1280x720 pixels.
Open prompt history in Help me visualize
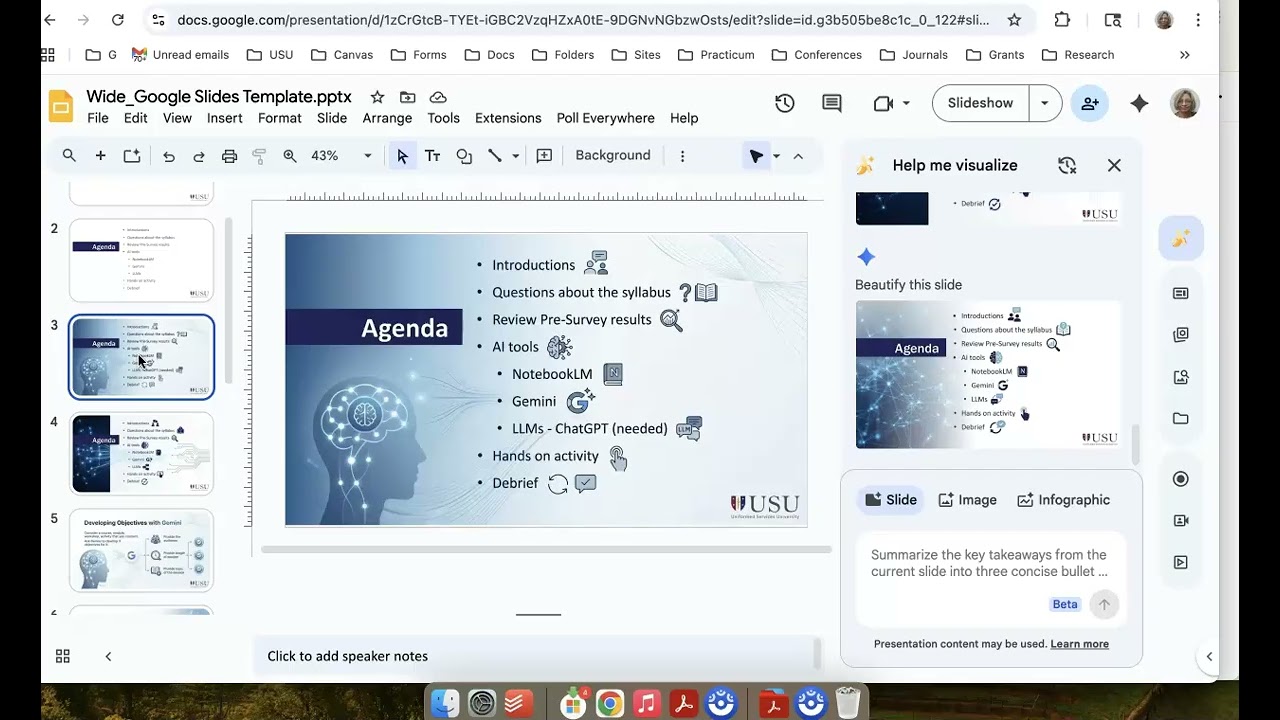(x=1067, y=166)
